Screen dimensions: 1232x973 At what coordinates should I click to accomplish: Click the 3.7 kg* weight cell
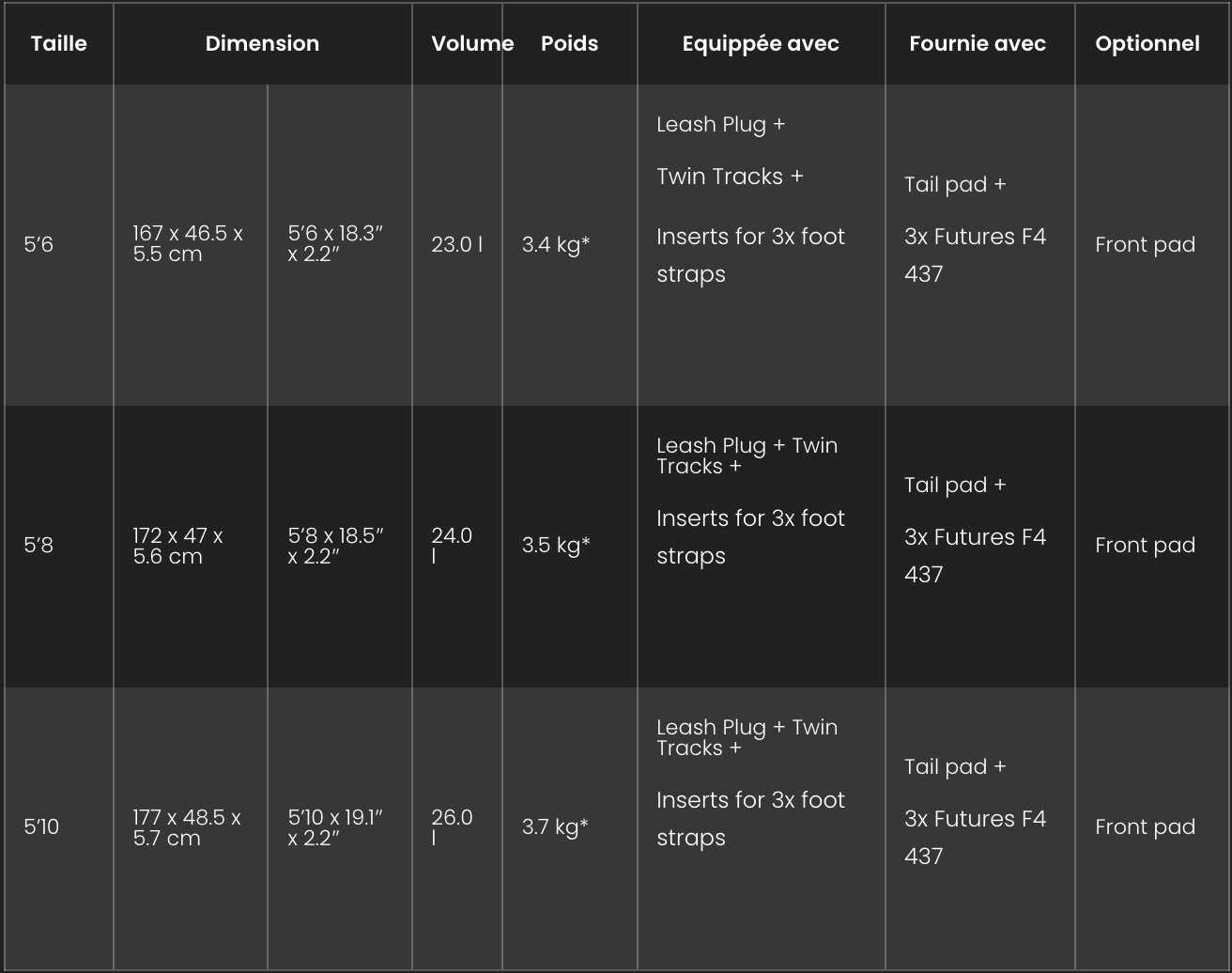pyautogui.click(x=556, y=827)
